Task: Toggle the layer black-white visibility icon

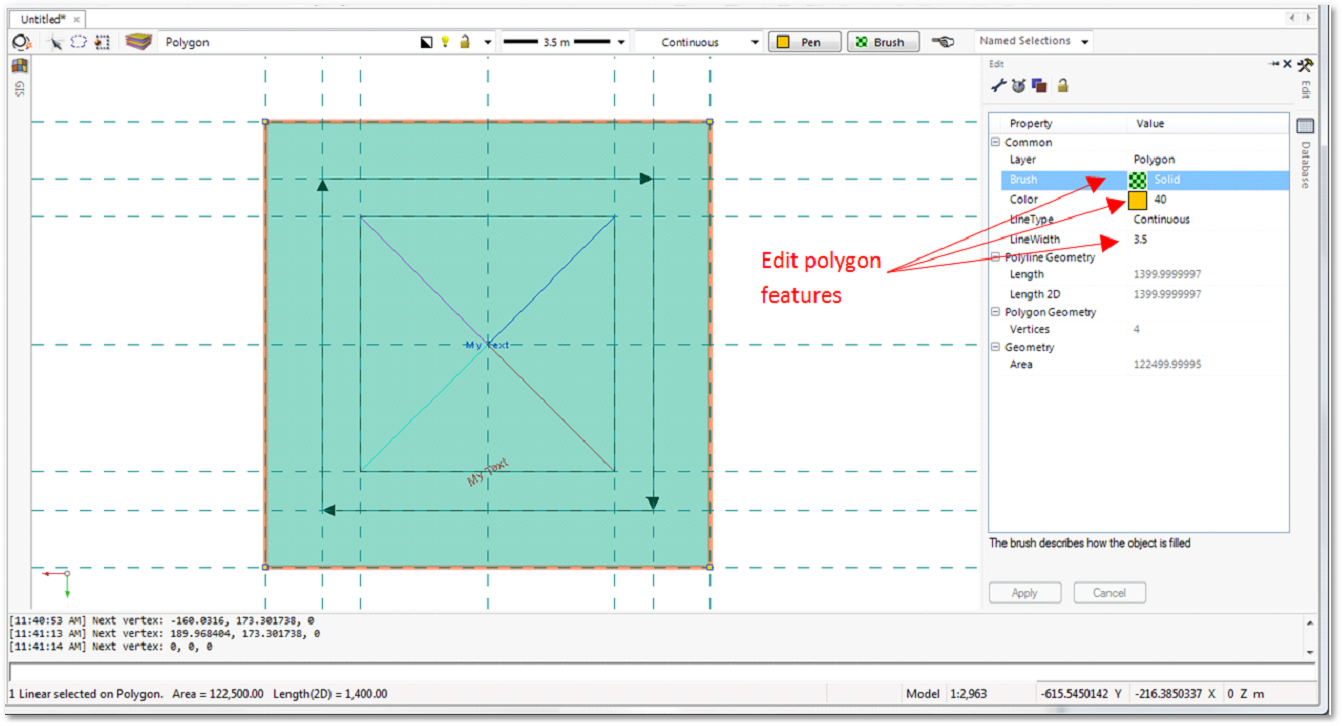Action: (x=427, y=42)
